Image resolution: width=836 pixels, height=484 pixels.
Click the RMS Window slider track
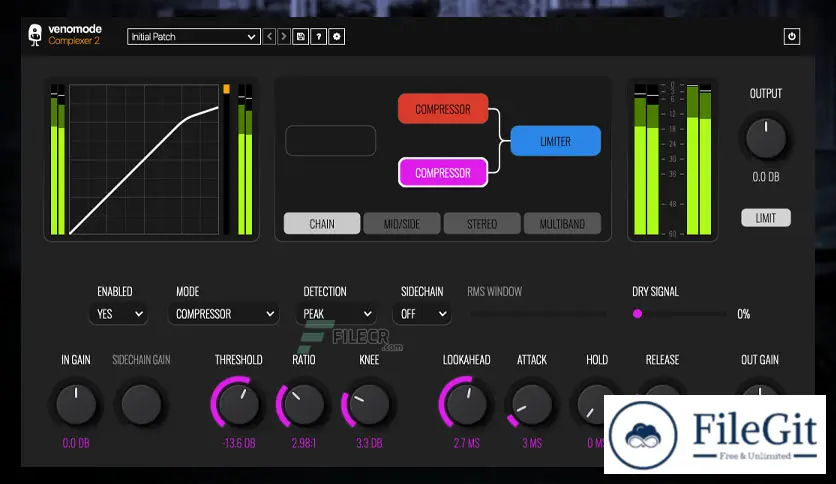[538, 314]
